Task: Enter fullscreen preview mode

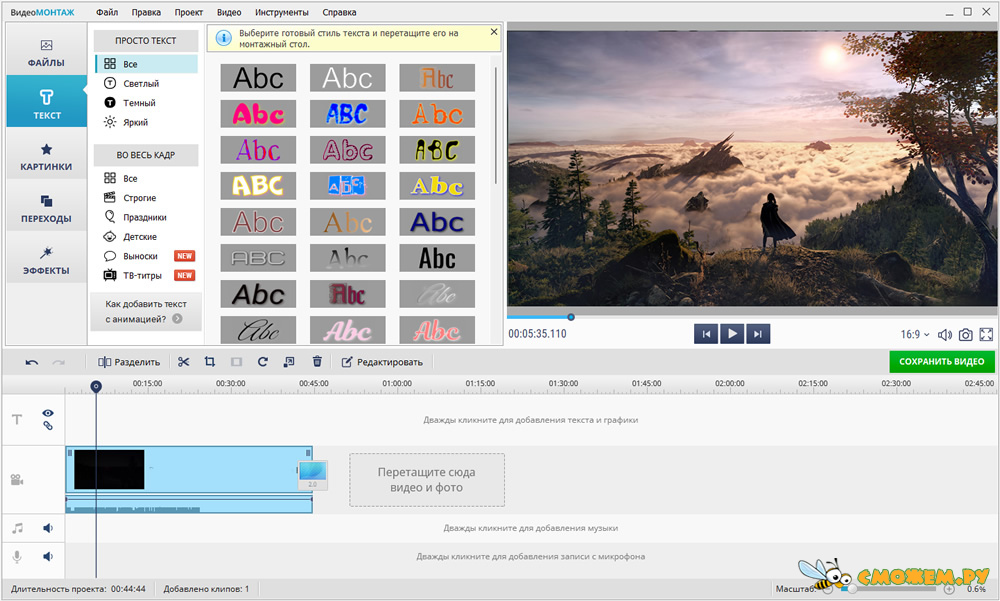Action: [986, 334]
